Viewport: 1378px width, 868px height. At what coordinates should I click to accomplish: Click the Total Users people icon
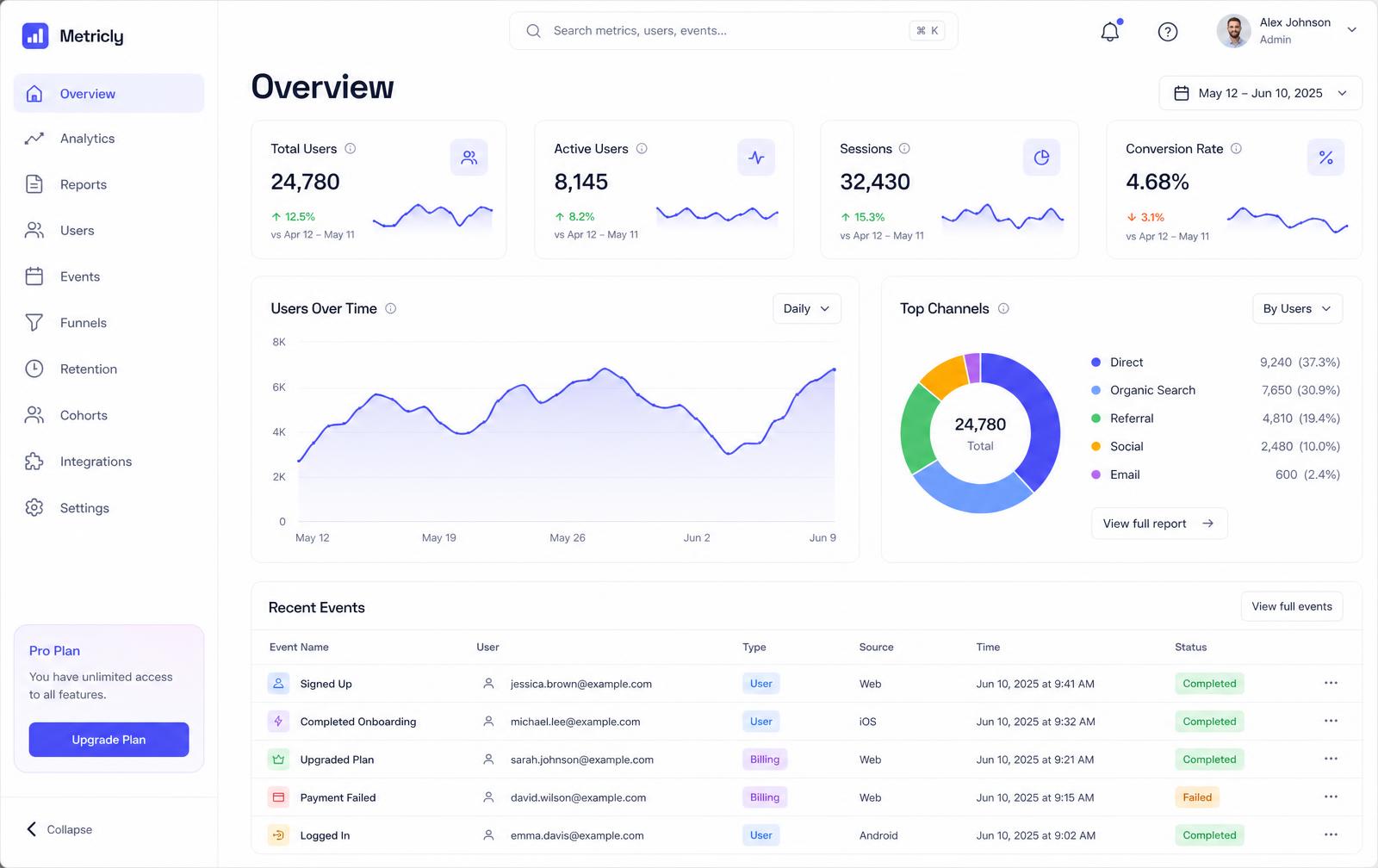(x=469, y=158)
